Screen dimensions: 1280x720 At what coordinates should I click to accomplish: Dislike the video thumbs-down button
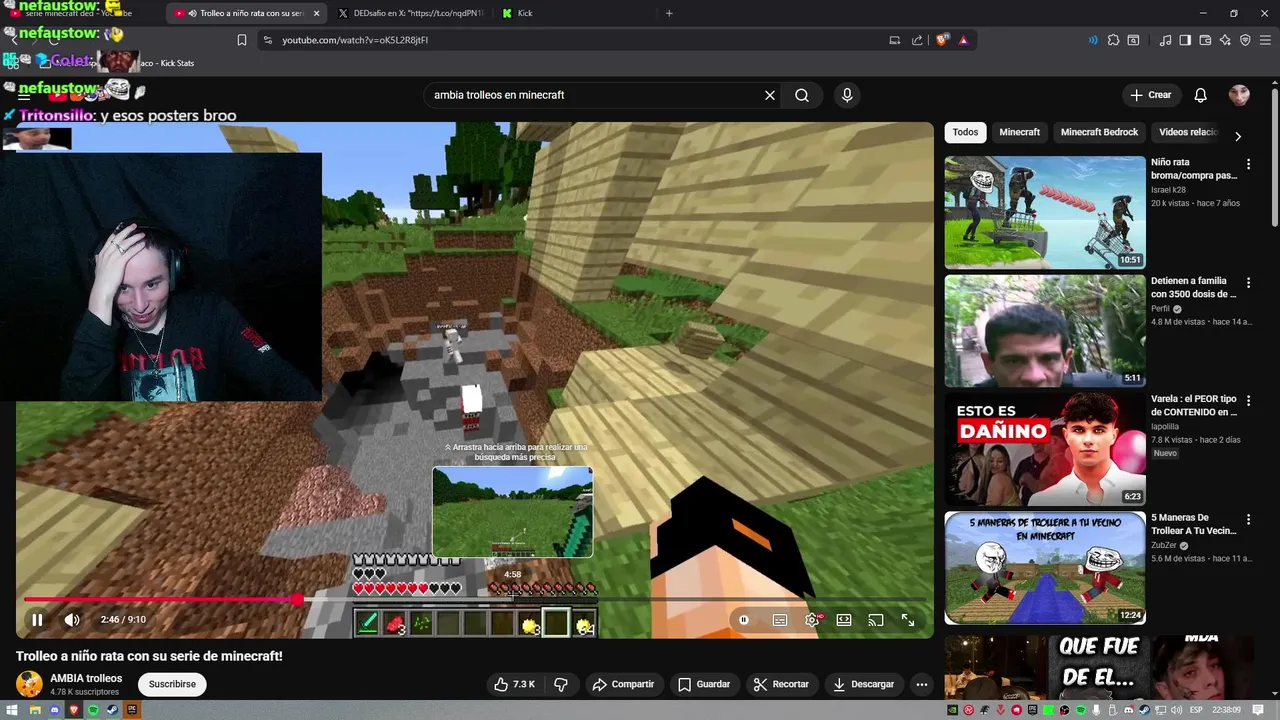point(561,684)
